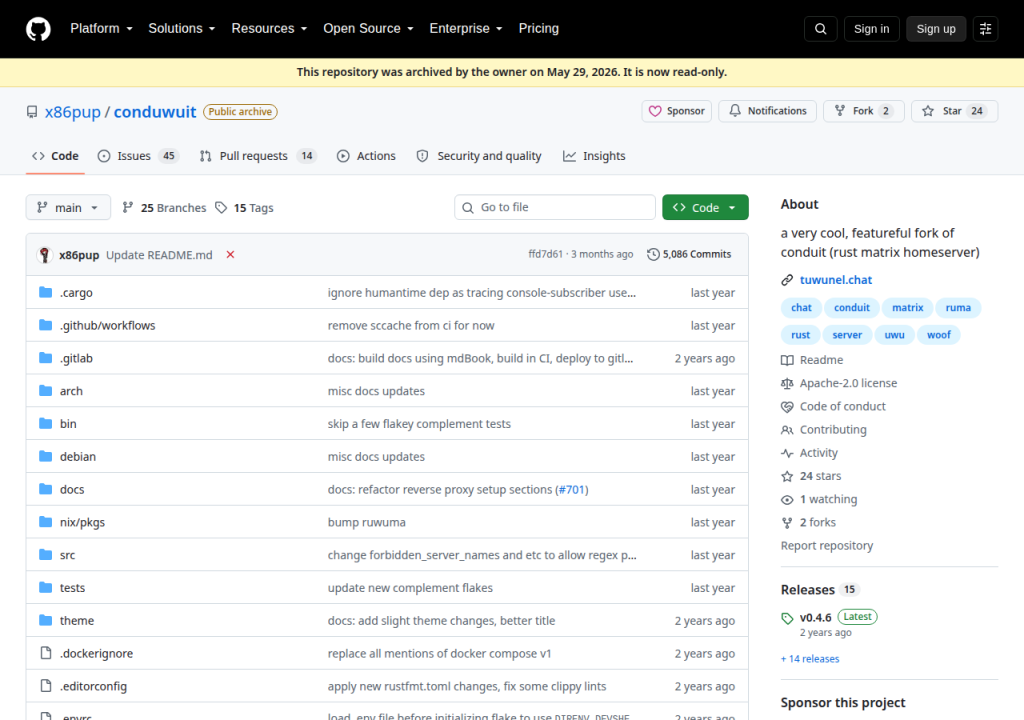This screenshot has width=1024, height=720.
Task: Click the x86pup owner link
Action: (72, 112)
